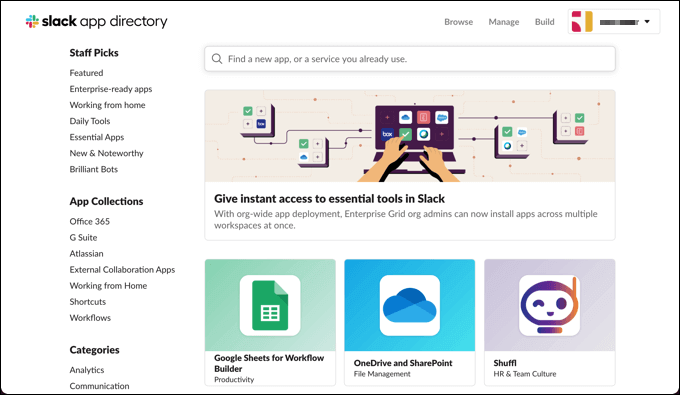Click the Shuffl app title
Image resolution: width=680 pixels, height=395 pixels.
click(505, 363)
